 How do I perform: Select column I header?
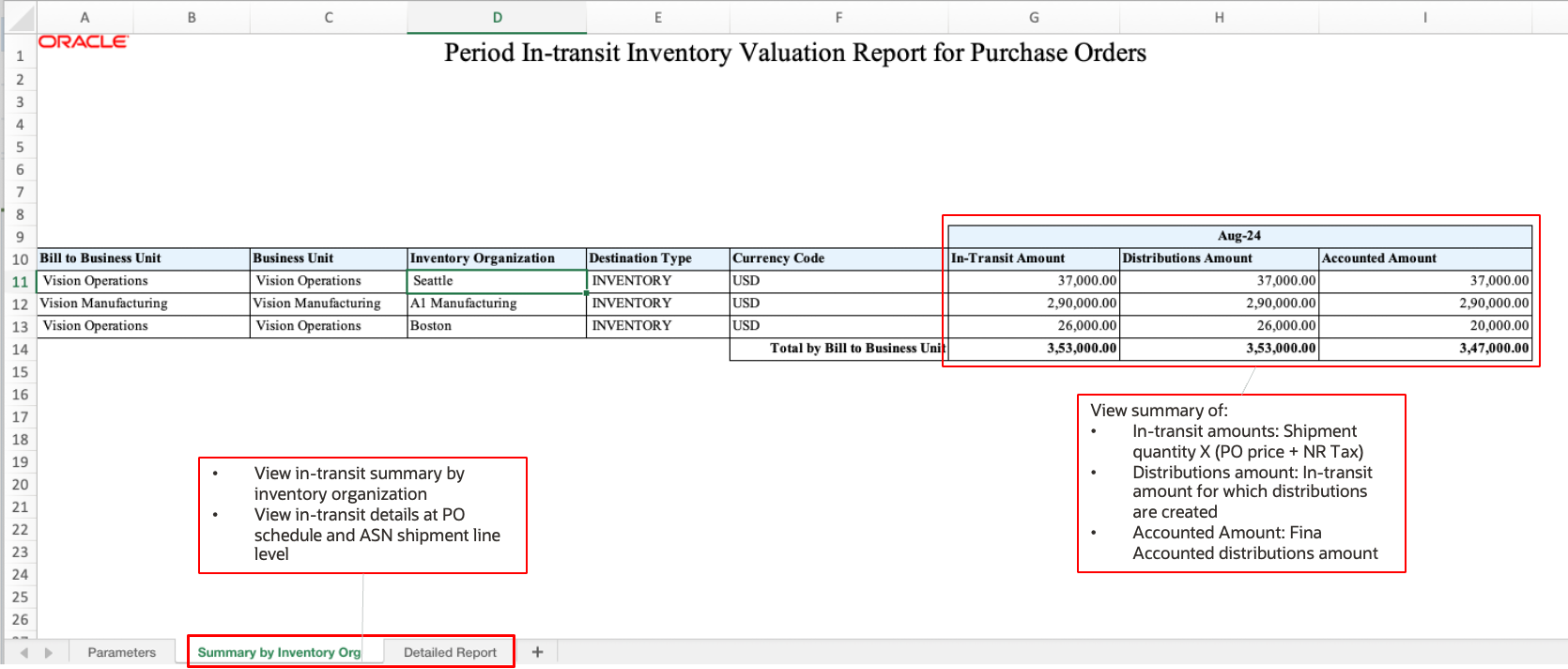[1425, 17]
